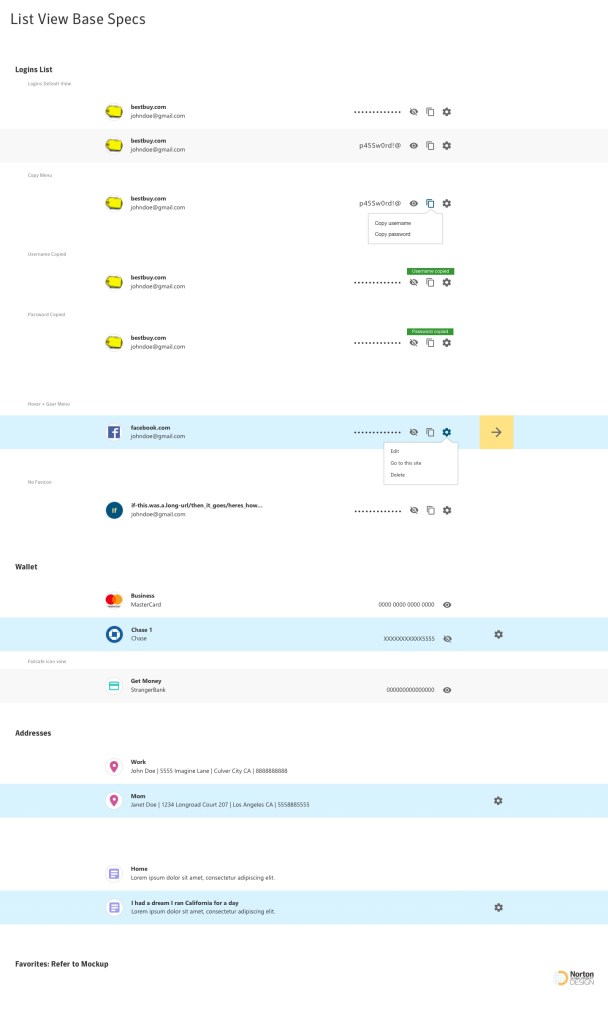
Task: Click the Facebook logo icon
Action: click(114, 432)
